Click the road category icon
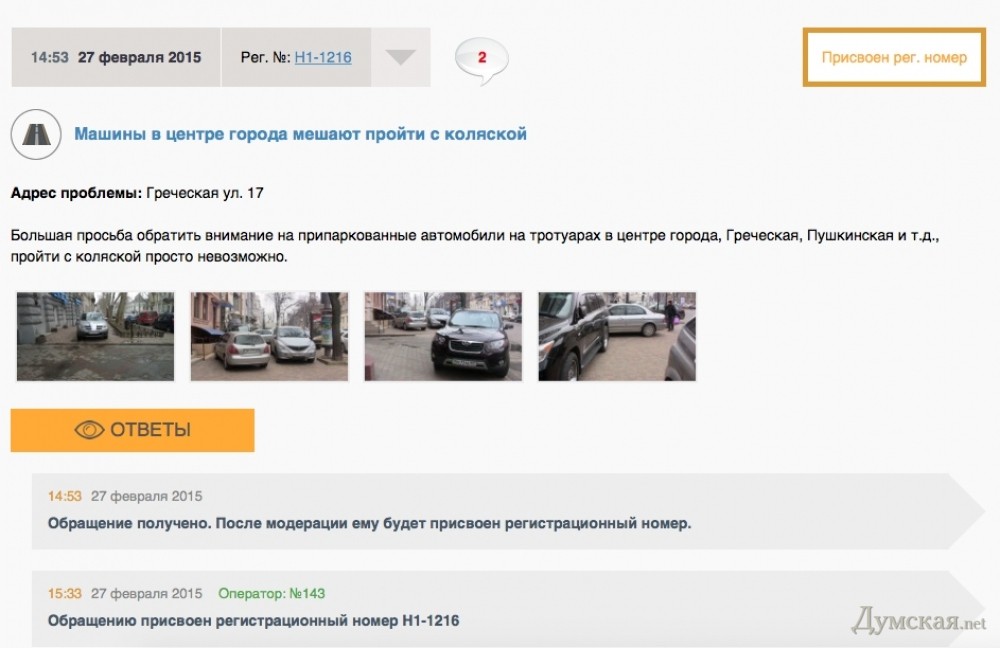Screen dimensions: 1000x648 click(x=36, y=135)
